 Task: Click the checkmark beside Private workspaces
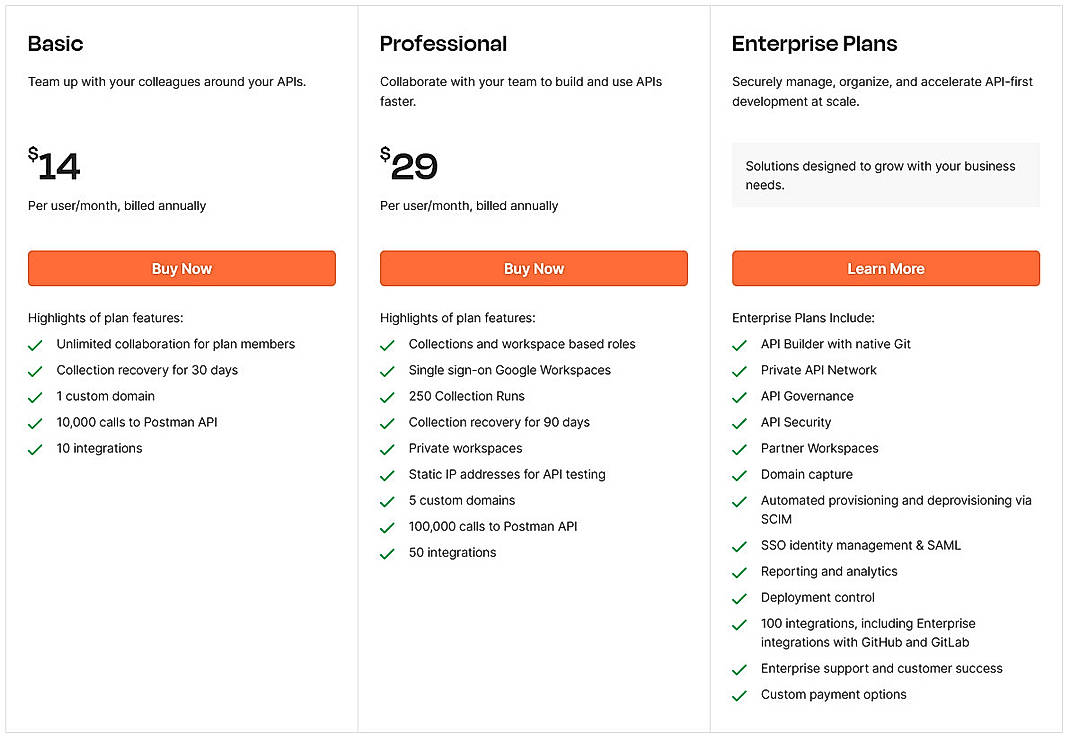click(x=387, y=448)
